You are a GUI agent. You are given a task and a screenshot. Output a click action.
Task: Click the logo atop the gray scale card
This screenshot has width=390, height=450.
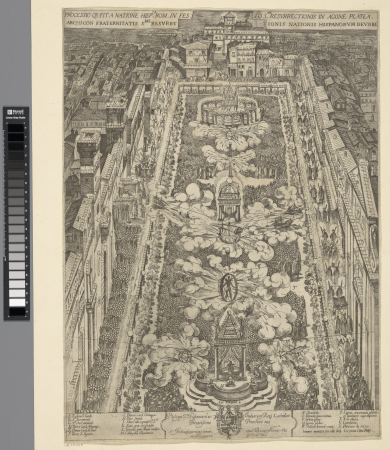click(14, 112)
